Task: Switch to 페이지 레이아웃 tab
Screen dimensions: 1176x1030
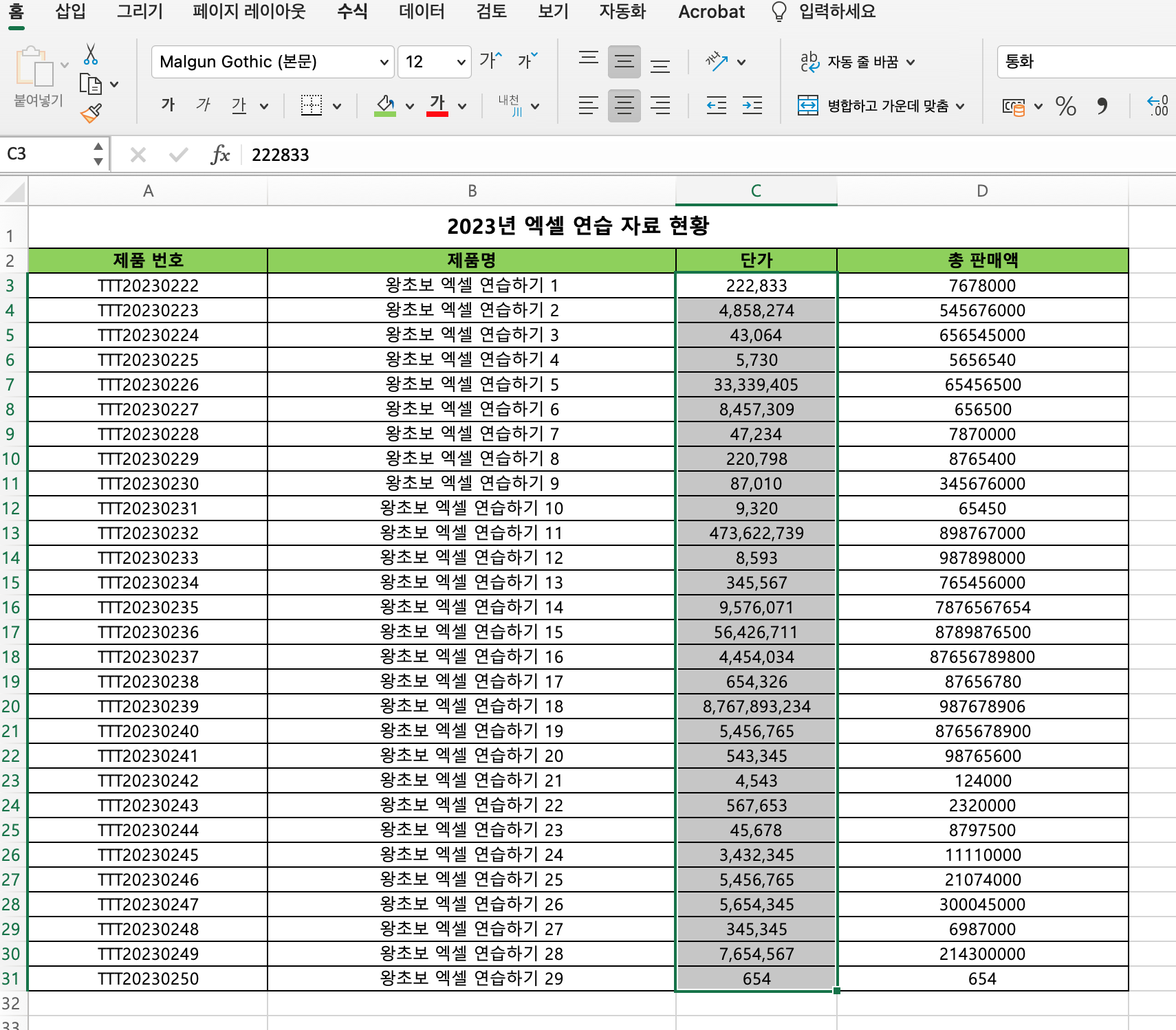Action: 249,12
